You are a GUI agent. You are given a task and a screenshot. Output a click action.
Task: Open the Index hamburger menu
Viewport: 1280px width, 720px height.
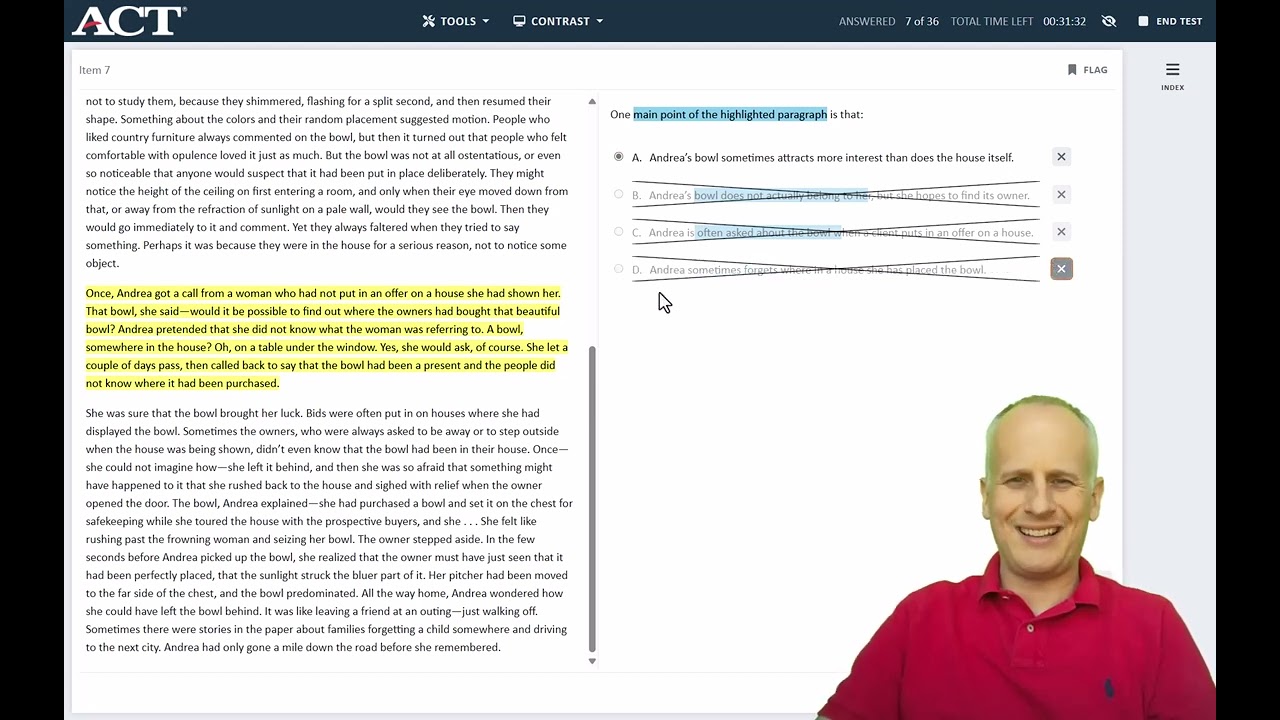tap(1172, 75)
